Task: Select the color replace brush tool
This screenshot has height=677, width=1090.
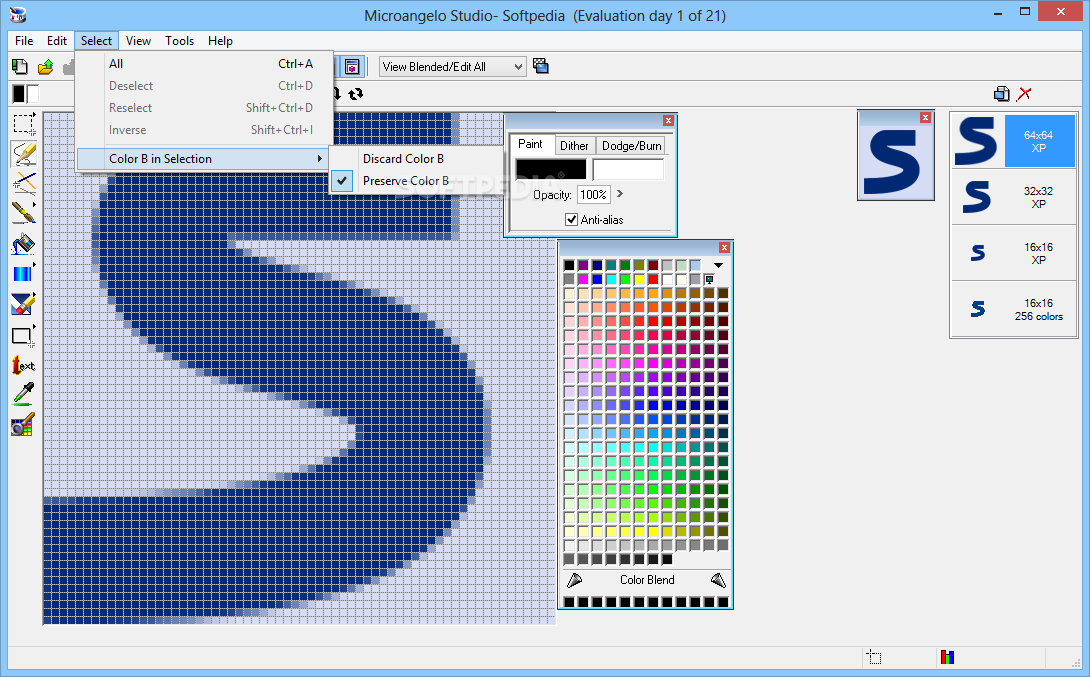Action: 24,424
